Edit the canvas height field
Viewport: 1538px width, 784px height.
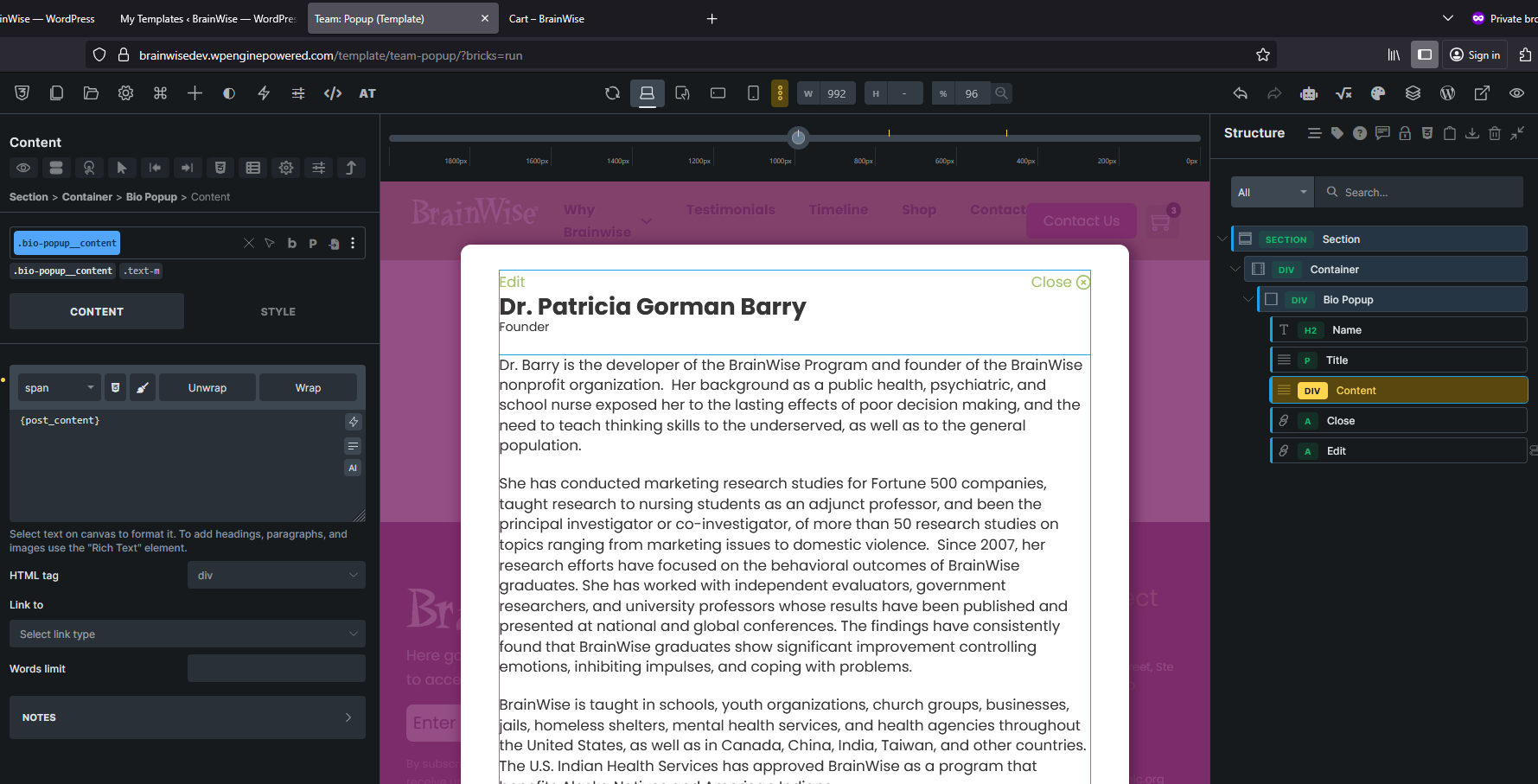(904, 93)
